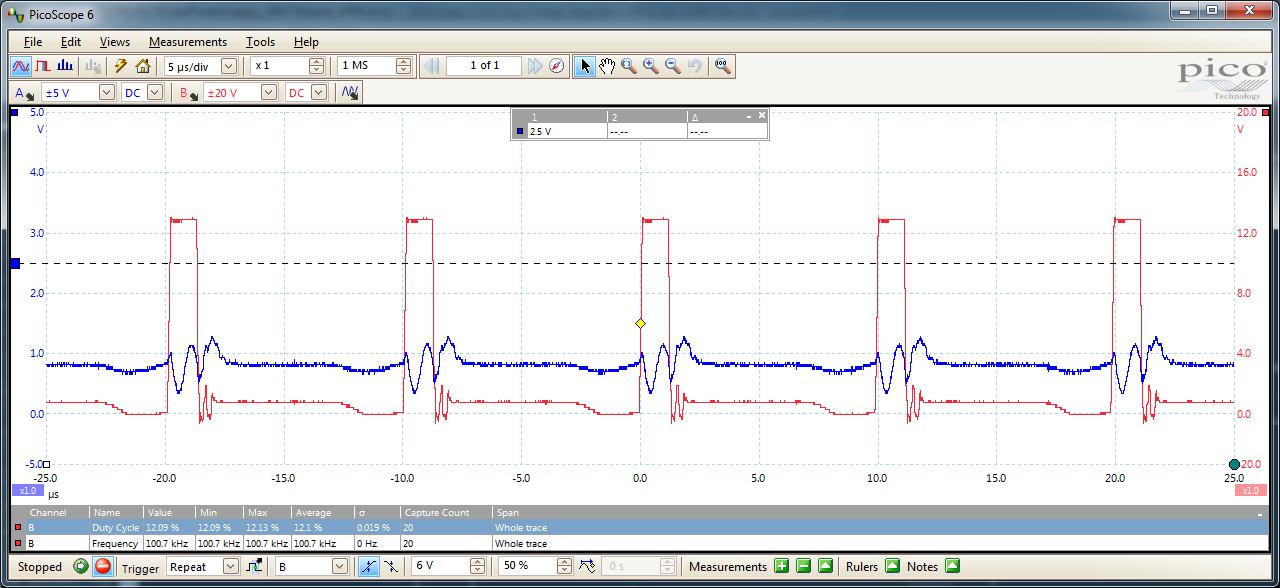This screenshot has height=588, width=1280.
Task: Click the red Stop capture button
Action: pos(103,566)
